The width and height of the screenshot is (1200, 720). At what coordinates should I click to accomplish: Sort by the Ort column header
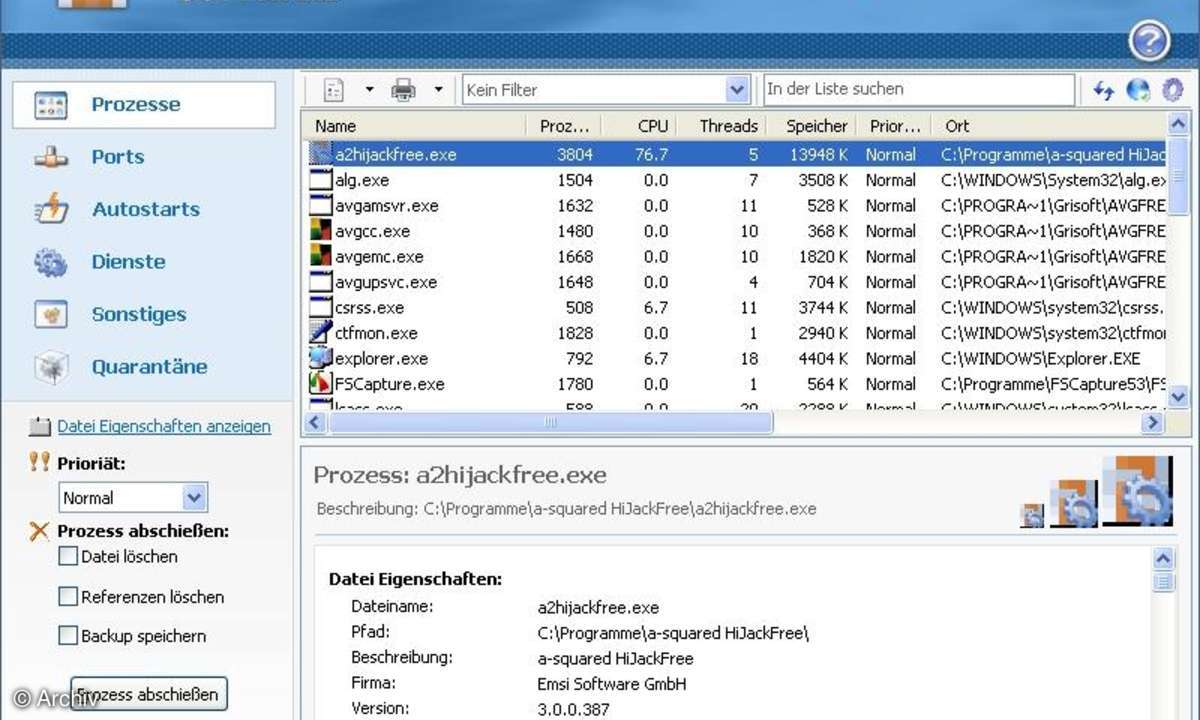click(1048, 126)
